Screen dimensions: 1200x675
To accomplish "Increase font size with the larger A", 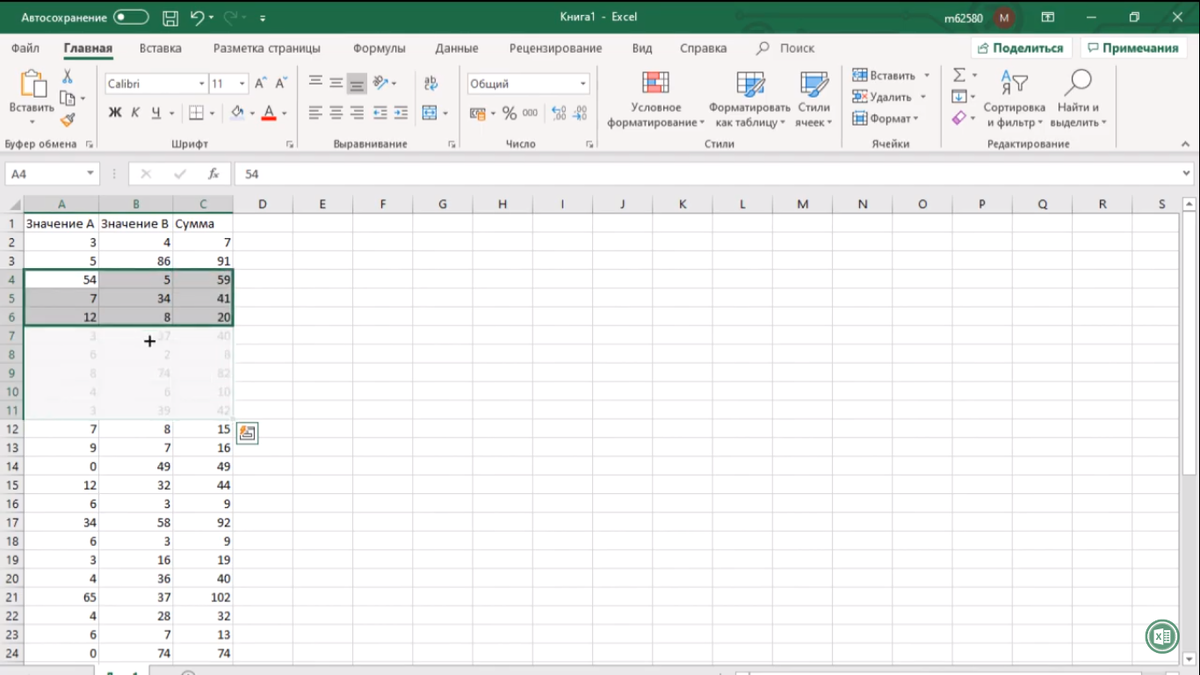I will pyautogui.click(x=261, y=84).
